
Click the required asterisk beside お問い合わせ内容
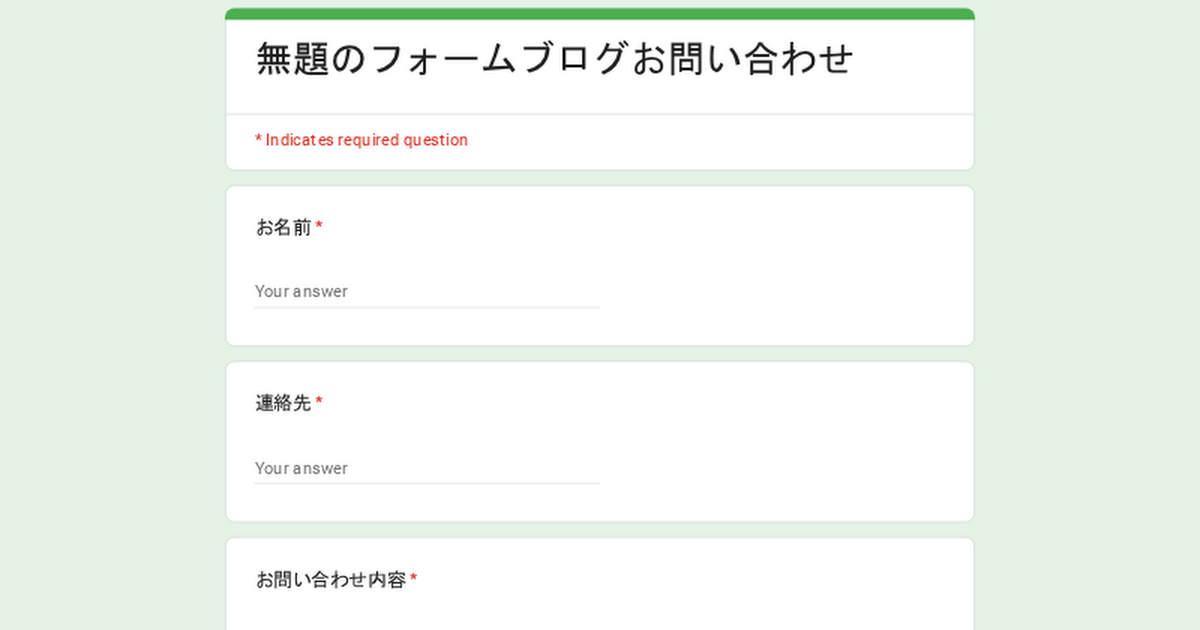point(414,580)
